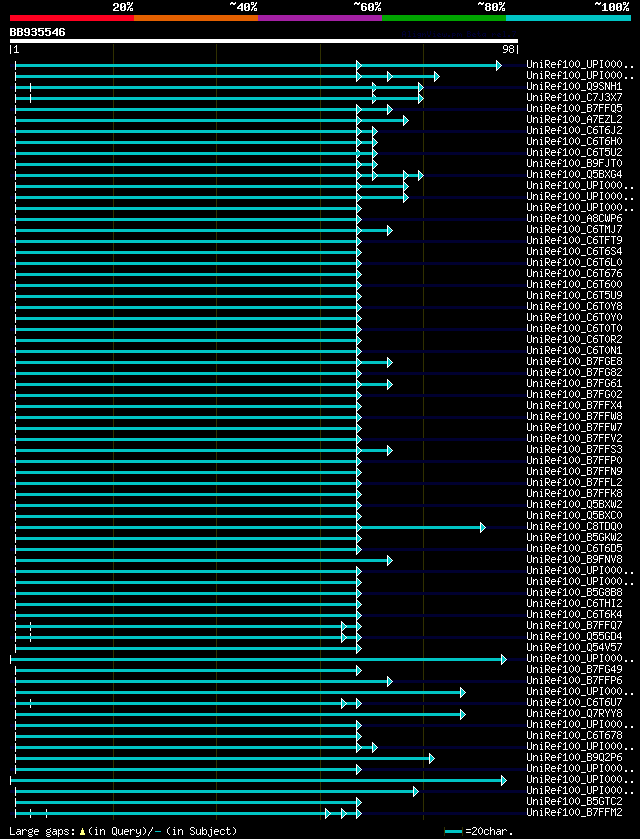Select hit label UniRef100_C6TFT9
Screen dimensions: 640x839
point(574,241)
